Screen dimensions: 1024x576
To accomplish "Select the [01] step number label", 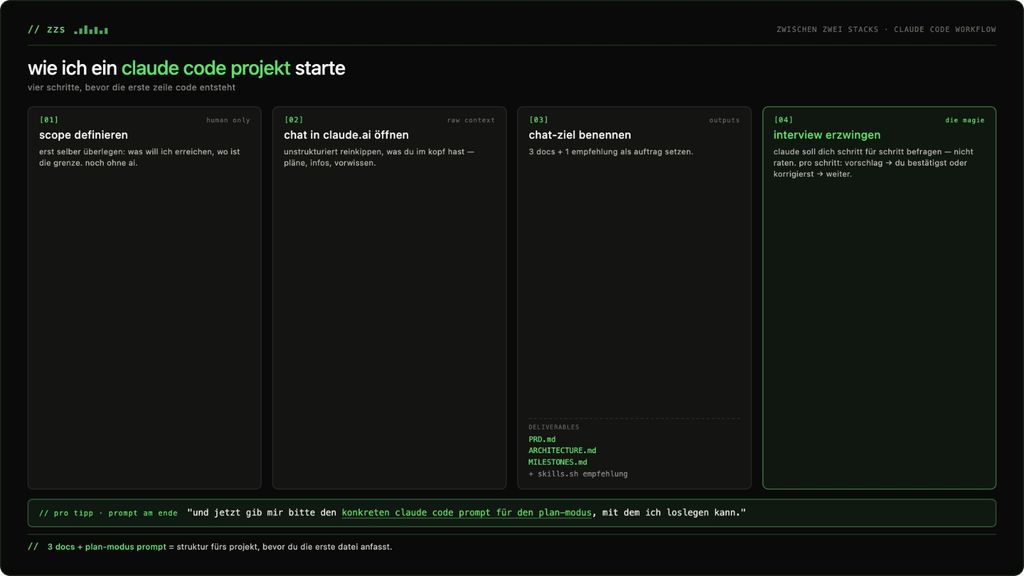I will pos(49,120).
